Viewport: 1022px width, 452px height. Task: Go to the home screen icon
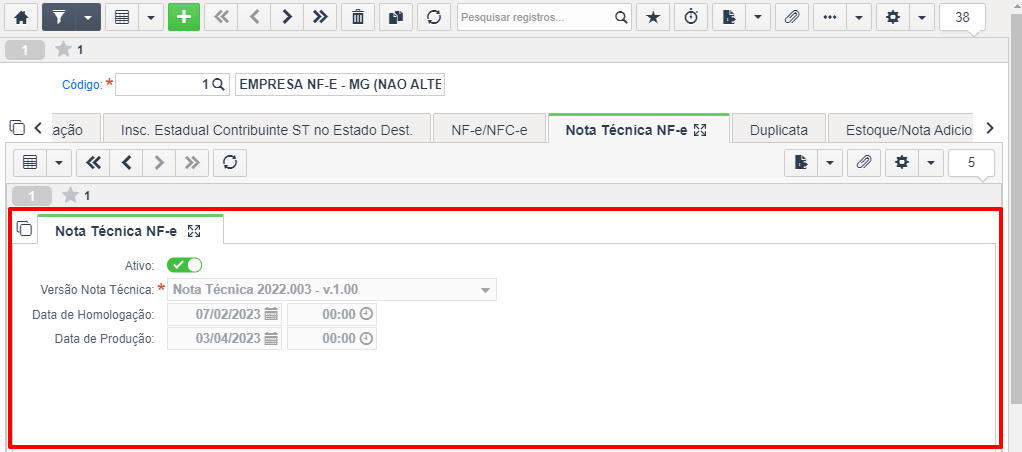coord(22,18)
